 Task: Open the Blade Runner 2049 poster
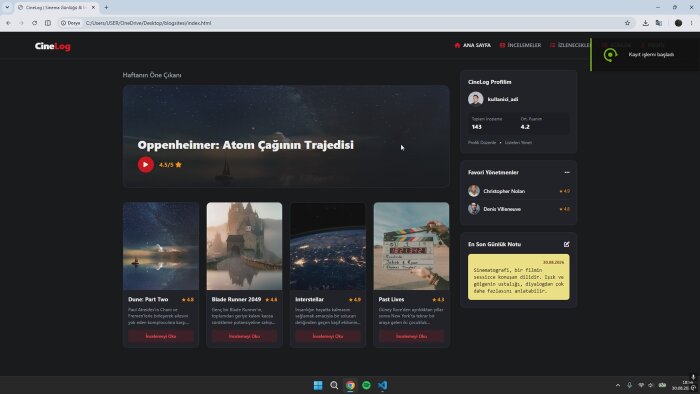244,246
